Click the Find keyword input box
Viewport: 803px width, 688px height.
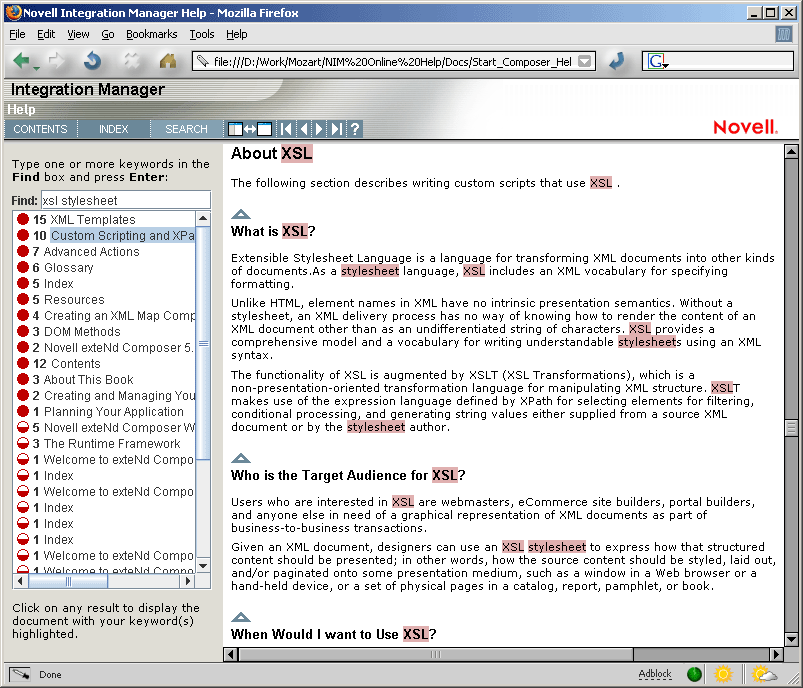[125, 200]
